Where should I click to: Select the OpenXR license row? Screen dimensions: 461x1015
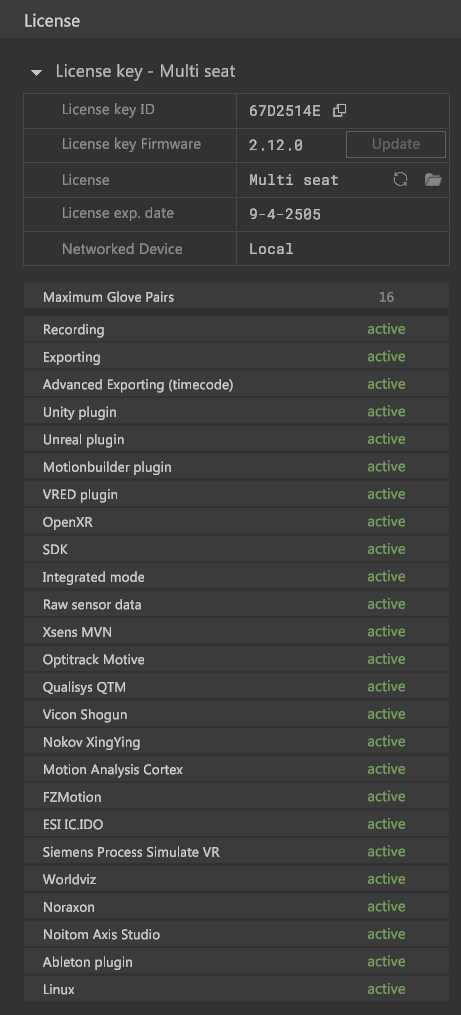click(x=236, y=522)
